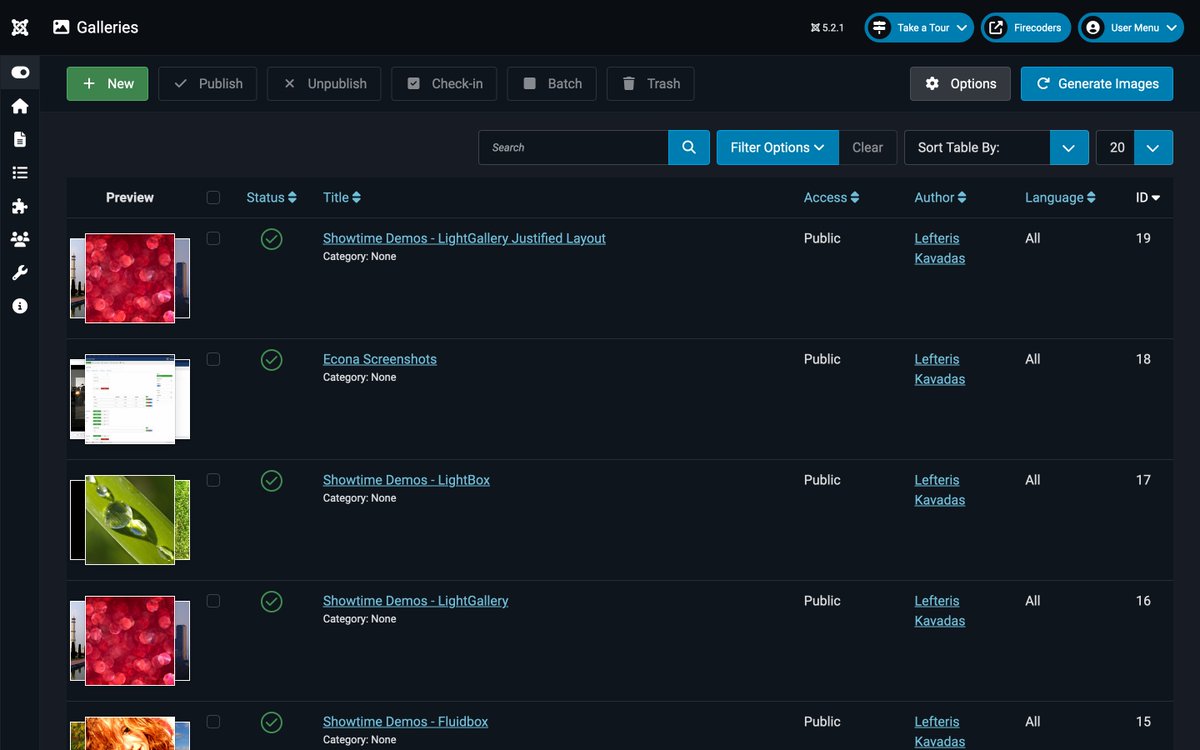Check the Showtime Demos - LightBox row checkbox
The height and width of the screenshot is (750, 1200).
coord(213,480)
